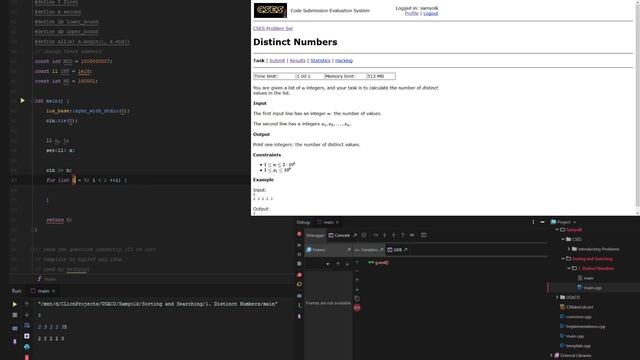Click the previous frame up arrow
This screenshot has width=640, height=360.
click(x=338, y=264)
